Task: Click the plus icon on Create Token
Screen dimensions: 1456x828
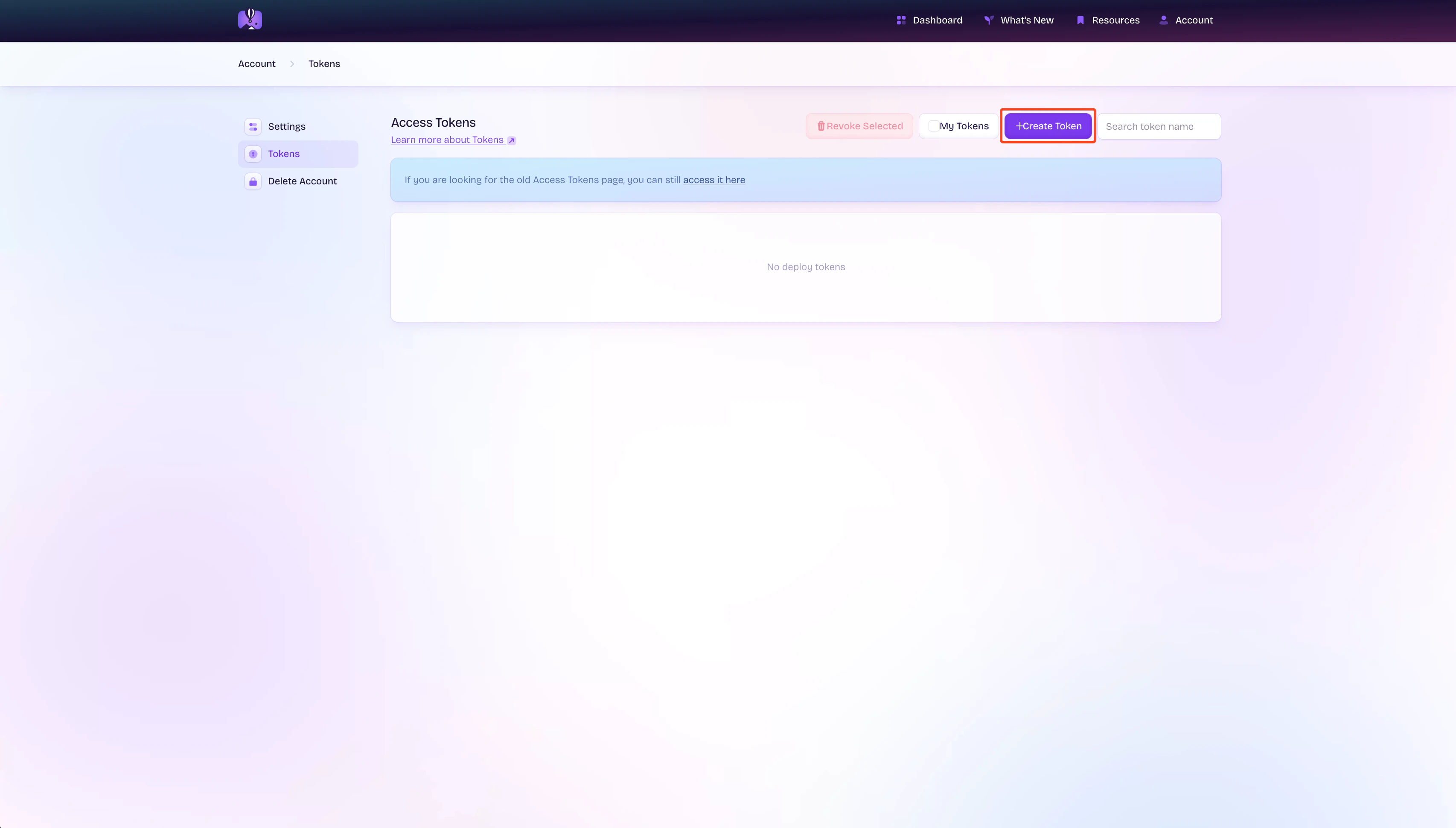Action: pyautogui.click(x=1019, y=125)
